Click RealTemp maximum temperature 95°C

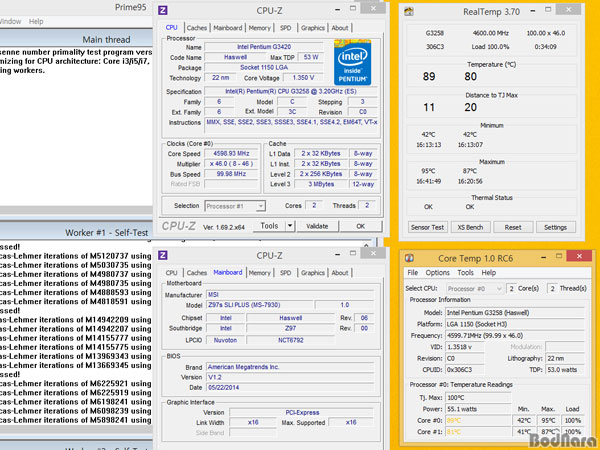[x=428, y=171]
